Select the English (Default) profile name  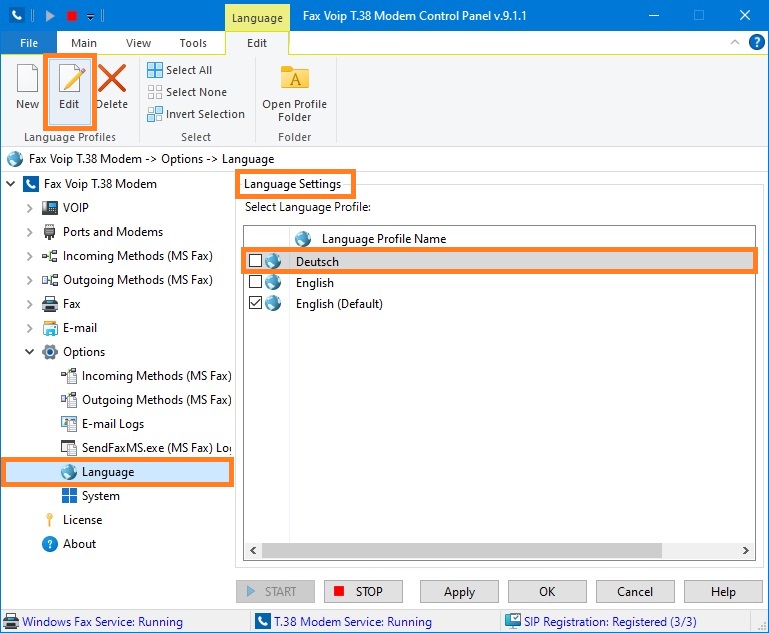[x=339, y=304]
